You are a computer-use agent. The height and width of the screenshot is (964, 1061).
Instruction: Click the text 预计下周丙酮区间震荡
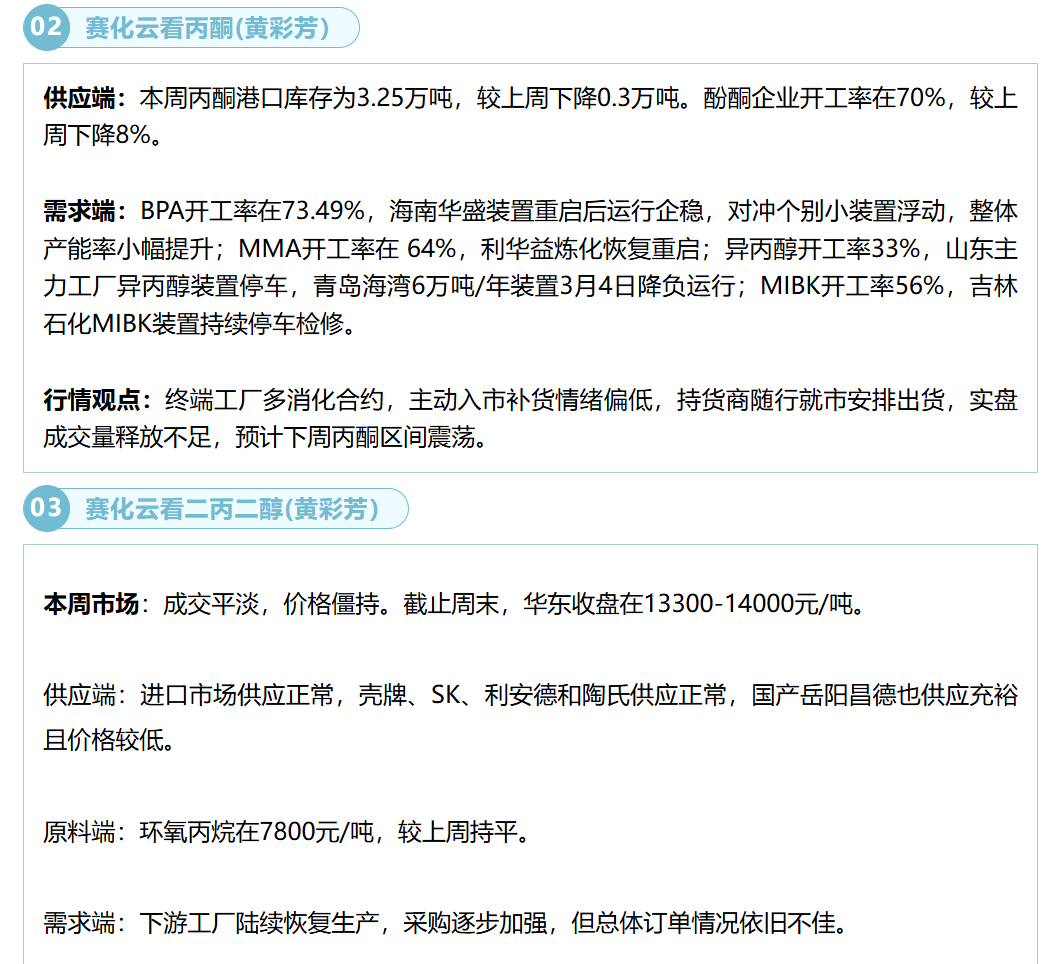pos(355,438)
